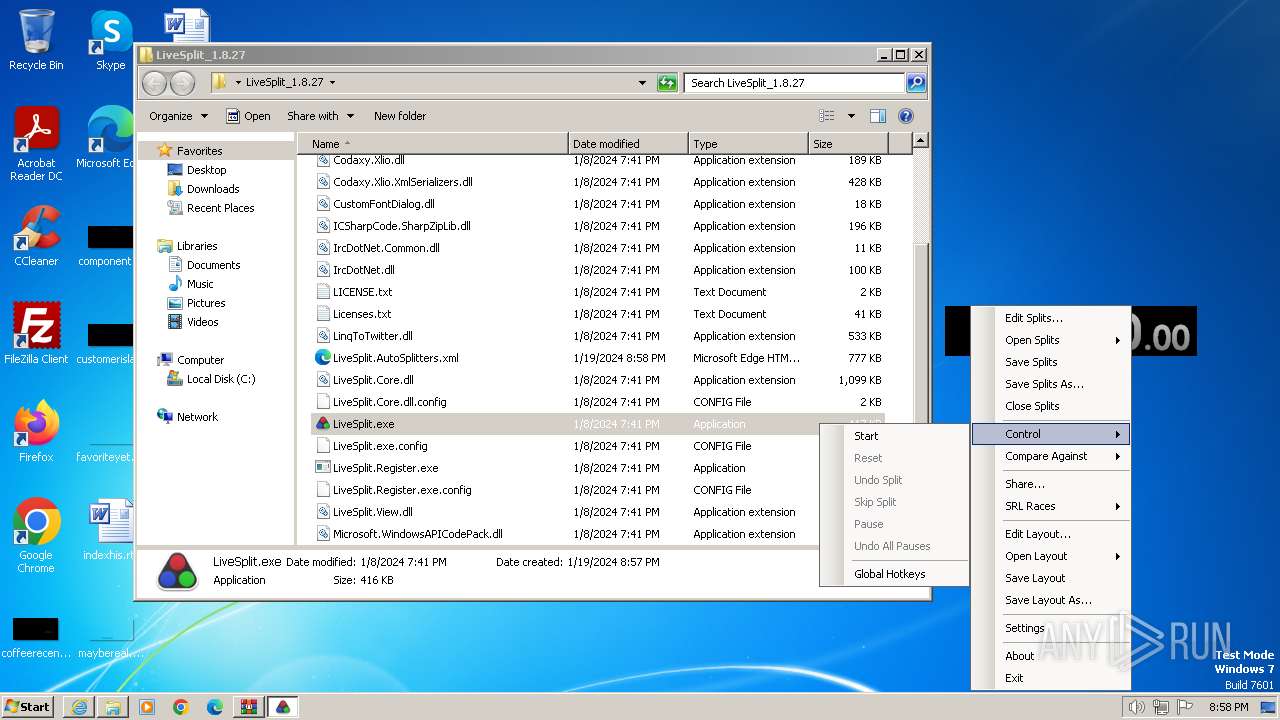
Task: Open Explorer help question-mark icon
Action: pos(906,116)
